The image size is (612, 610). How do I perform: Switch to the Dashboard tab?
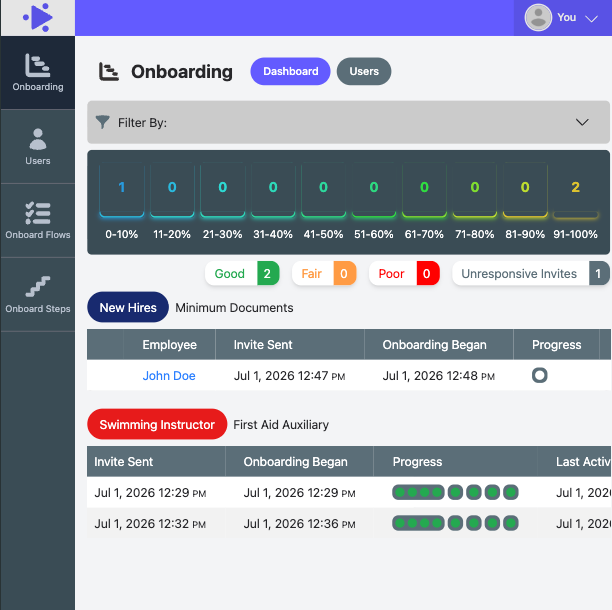tap(290, 71)
